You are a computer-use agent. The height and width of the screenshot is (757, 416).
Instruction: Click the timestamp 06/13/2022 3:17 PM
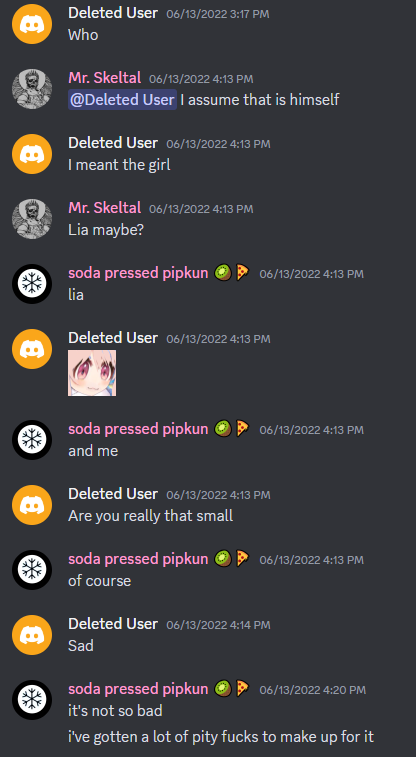[x=218, y=14]
